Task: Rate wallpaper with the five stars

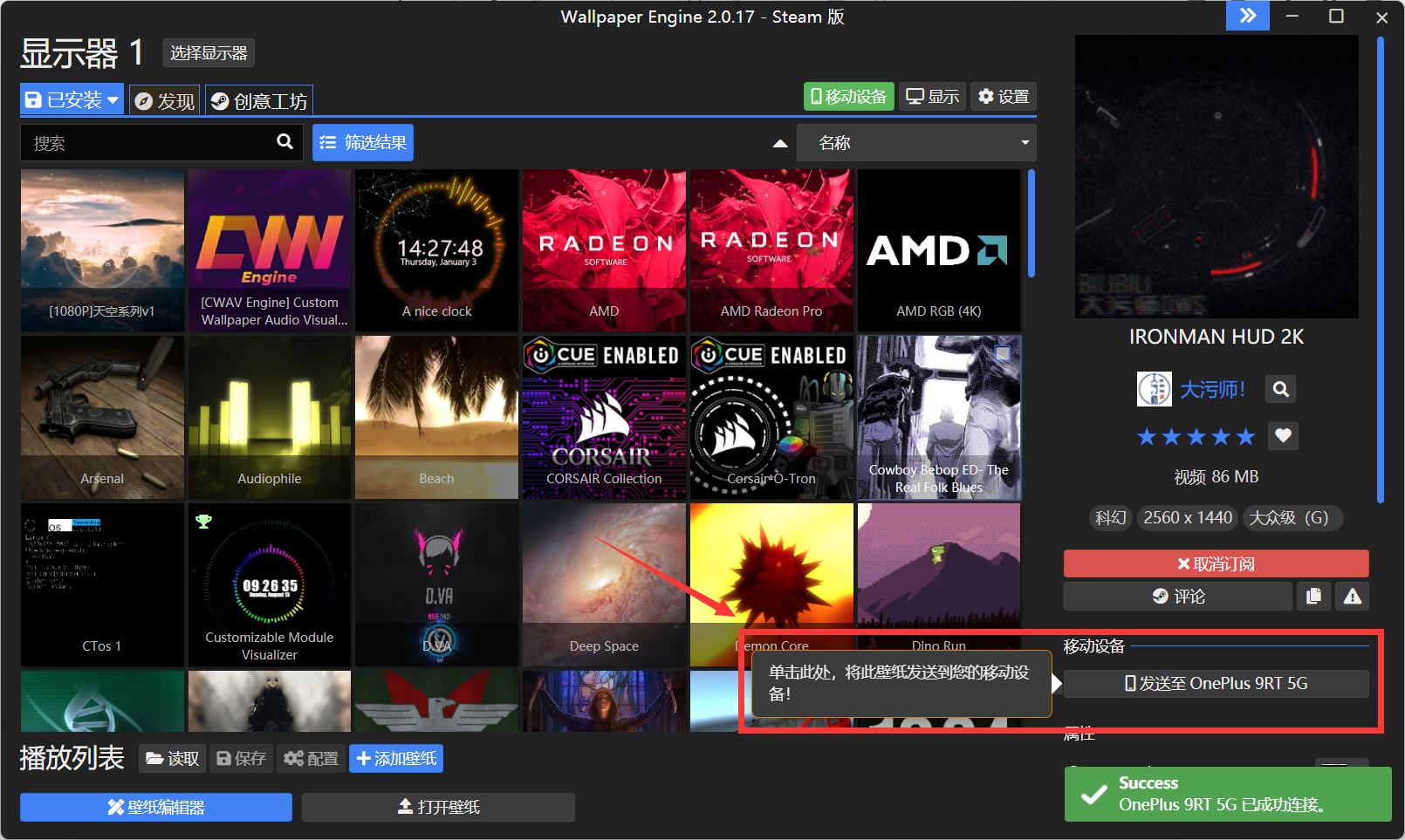Action: [1196, 436]
